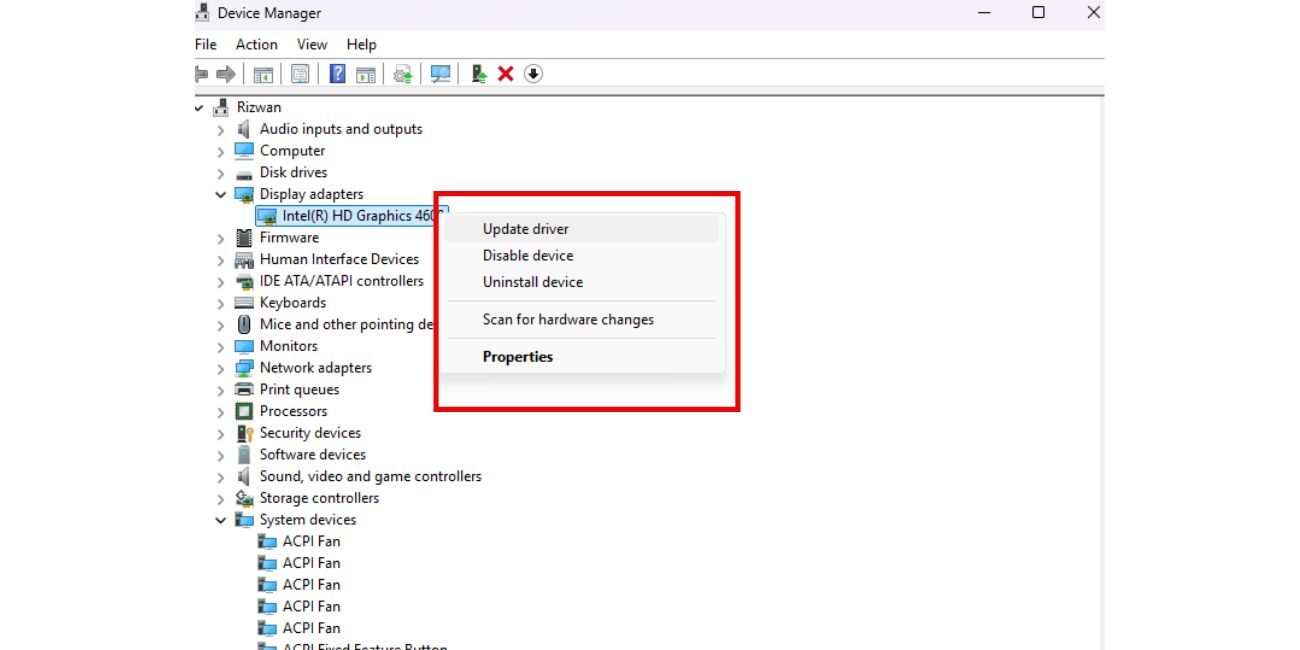The width and height of the screenshot is (1300, 650).
Task: Expand the Monitors chevron
Action: tap(221, 347)
